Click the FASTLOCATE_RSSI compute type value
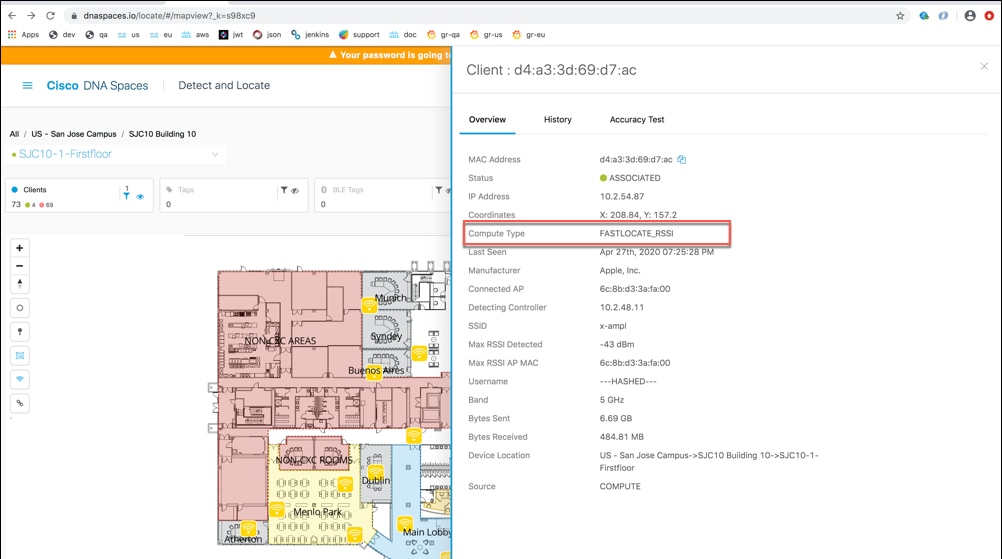This screenshot has width=1002, height=559. pos(636,234)
